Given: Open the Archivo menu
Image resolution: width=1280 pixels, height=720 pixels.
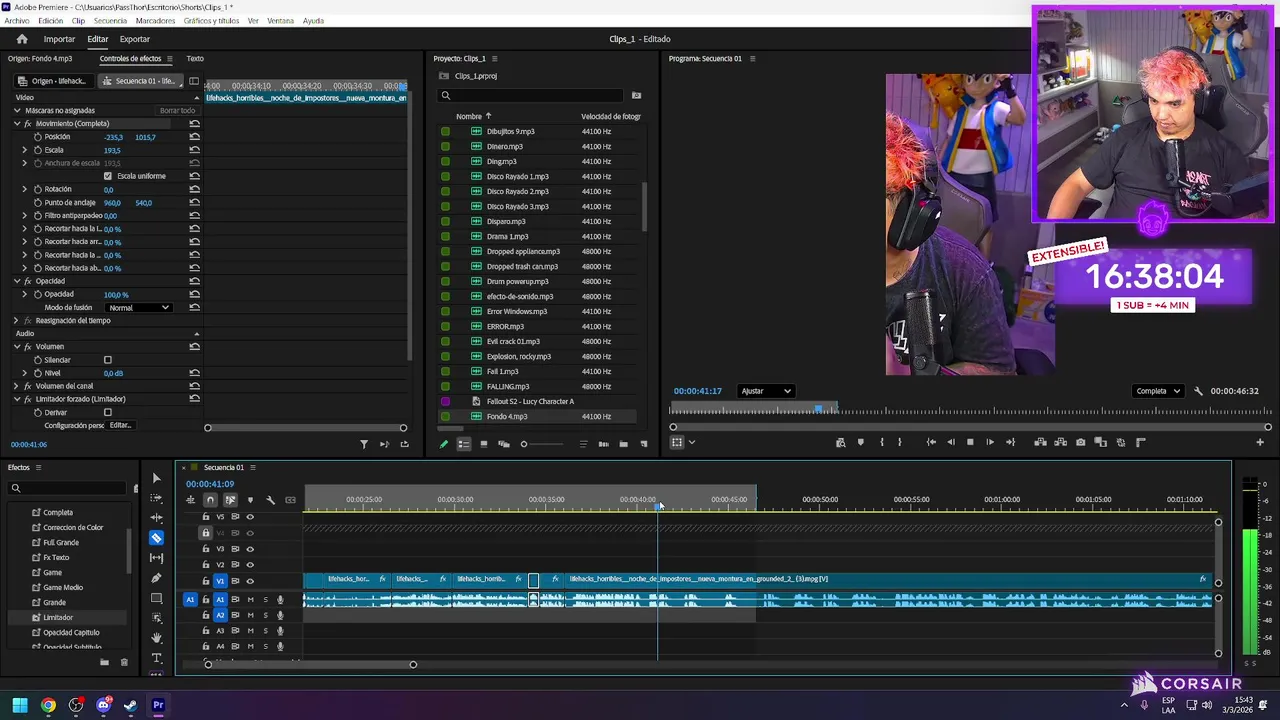Looking at the screenshot, I should [17, 21].
